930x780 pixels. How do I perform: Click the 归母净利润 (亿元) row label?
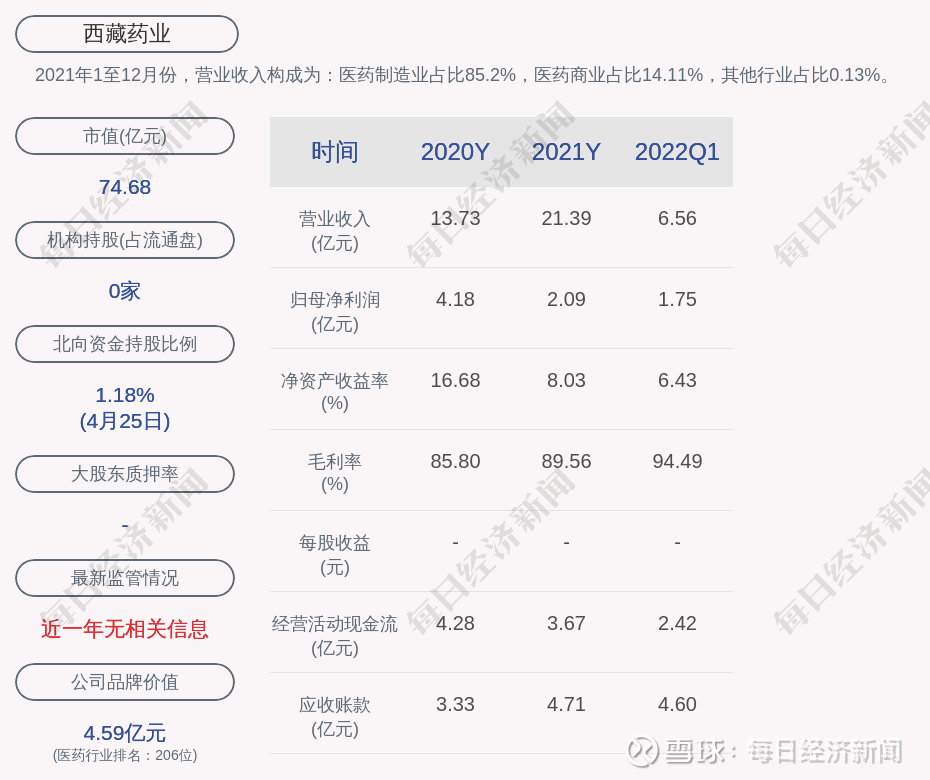pyautogui.click(x=335, y=312)
